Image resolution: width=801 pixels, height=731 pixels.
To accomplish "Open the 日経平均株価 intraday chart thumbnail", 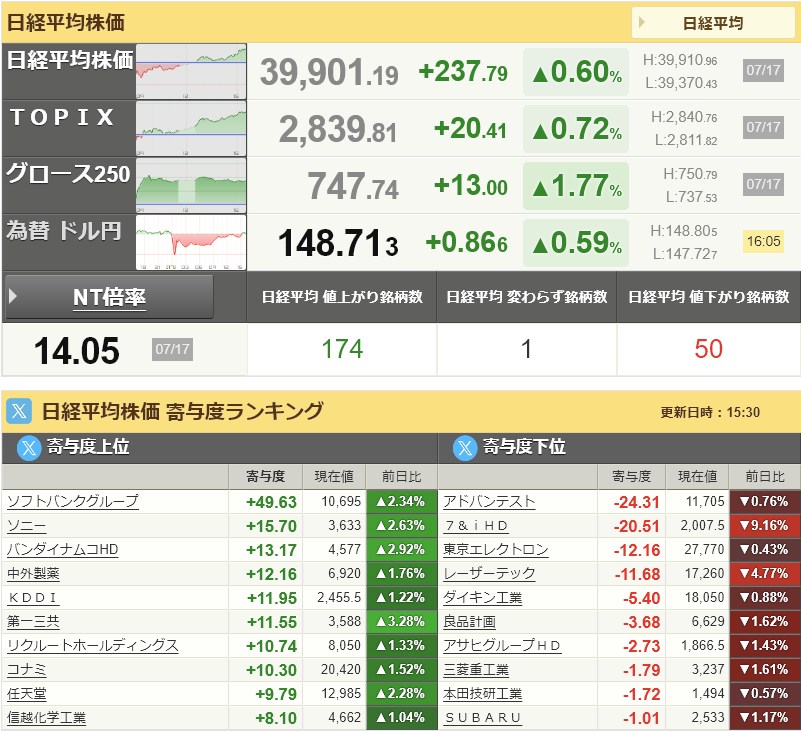I will pyautogui.click(x=191, y=72).
